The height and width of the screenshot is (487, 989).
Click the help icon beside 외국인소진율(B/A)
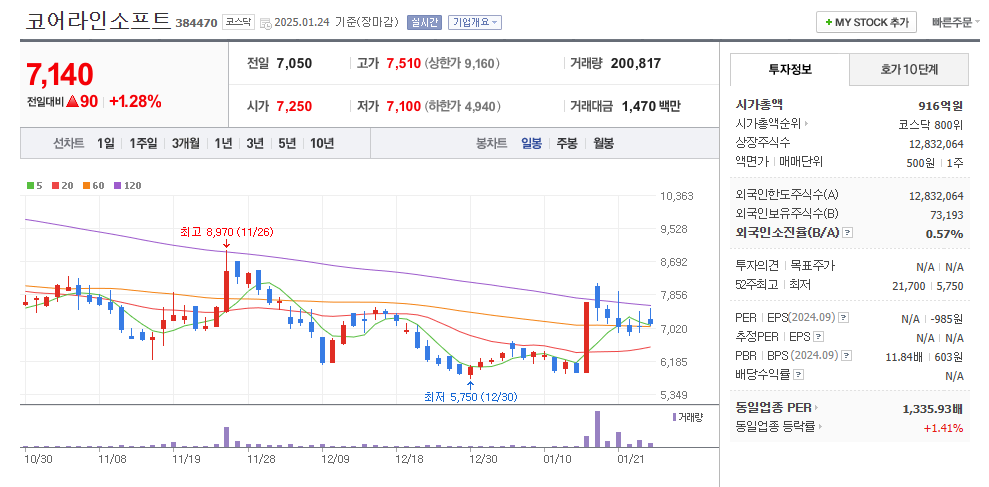(847, 233)
